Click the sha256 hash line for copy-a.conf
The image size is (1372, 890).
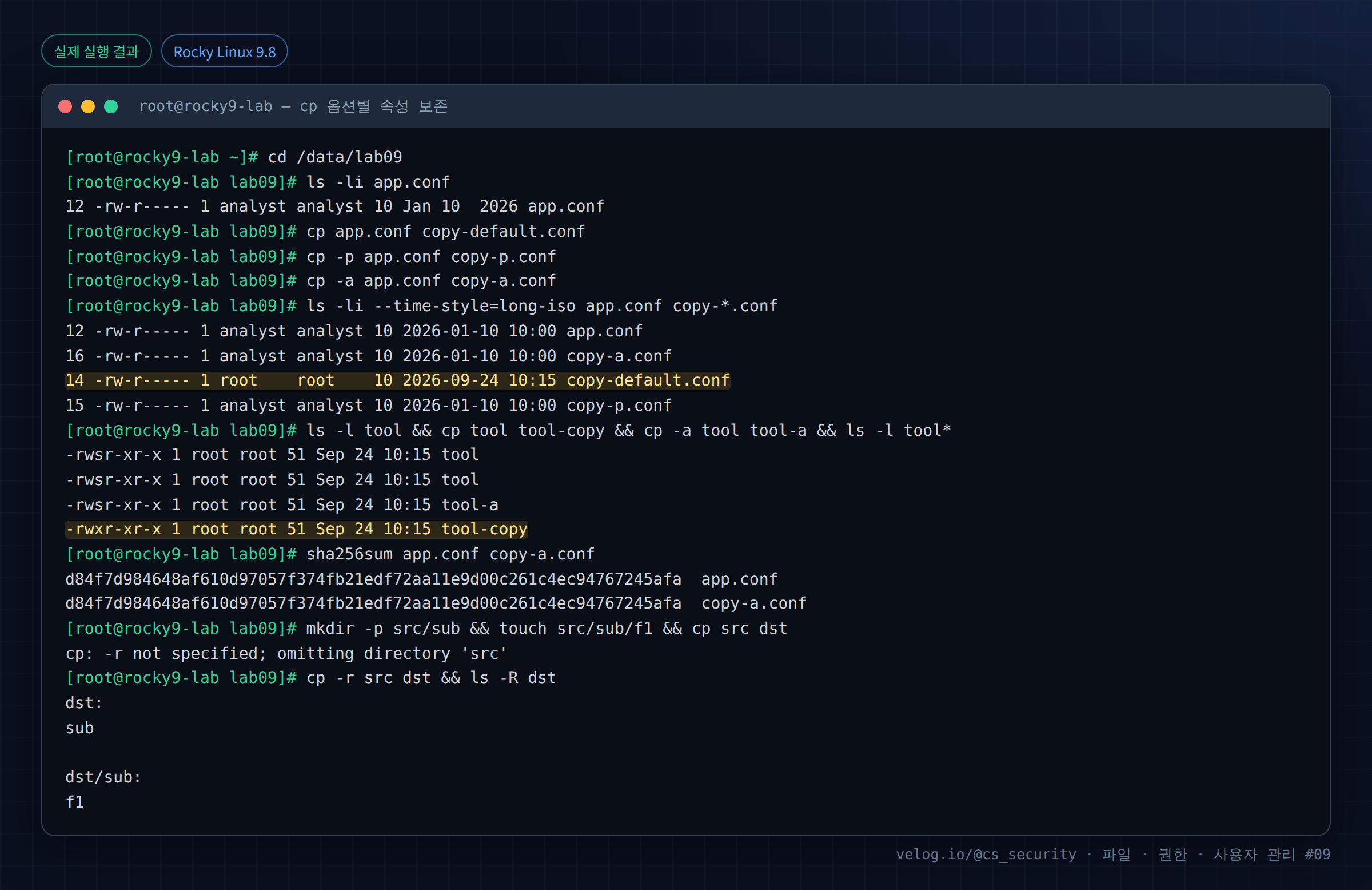point(436,603)
